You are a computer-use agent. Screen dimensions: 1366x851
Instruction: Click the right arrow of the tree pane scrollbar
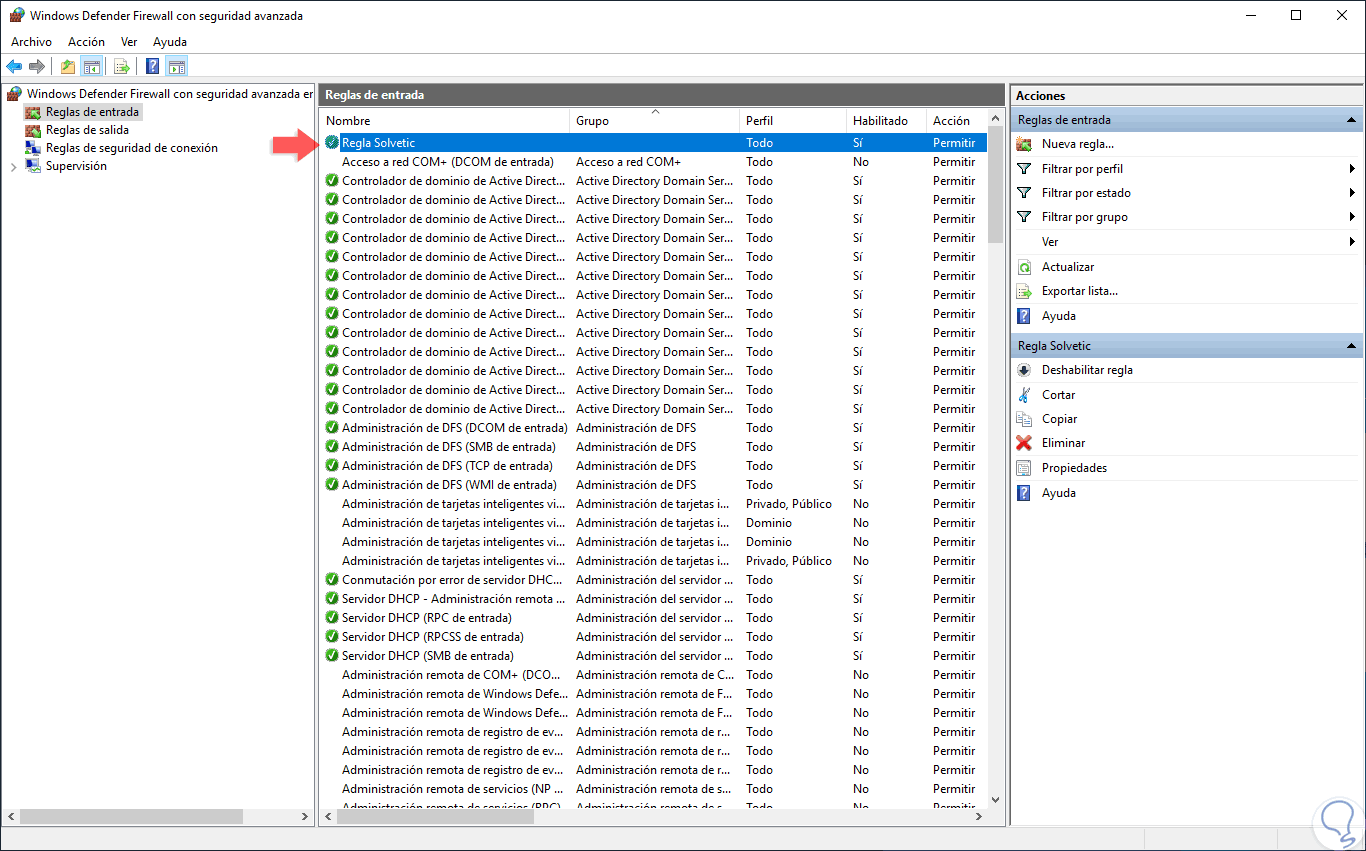[305, 817]
